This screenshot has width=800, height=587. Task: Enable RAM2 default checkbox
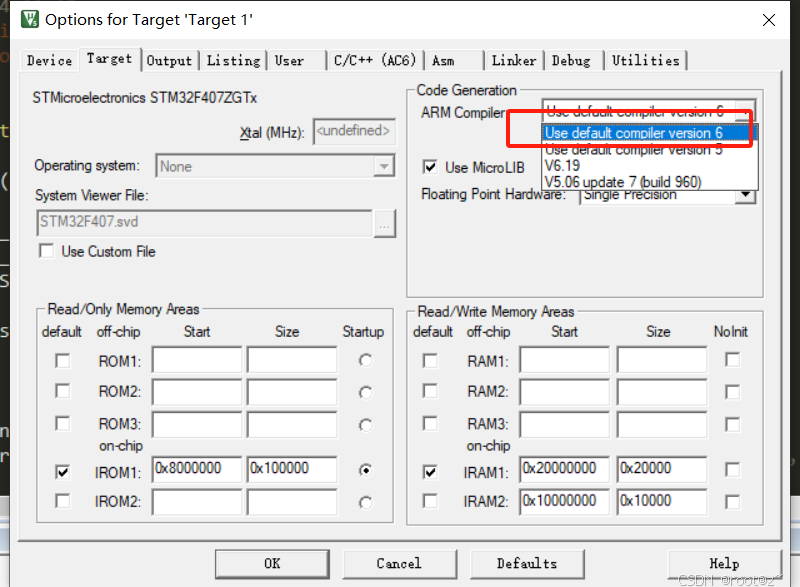430,391
